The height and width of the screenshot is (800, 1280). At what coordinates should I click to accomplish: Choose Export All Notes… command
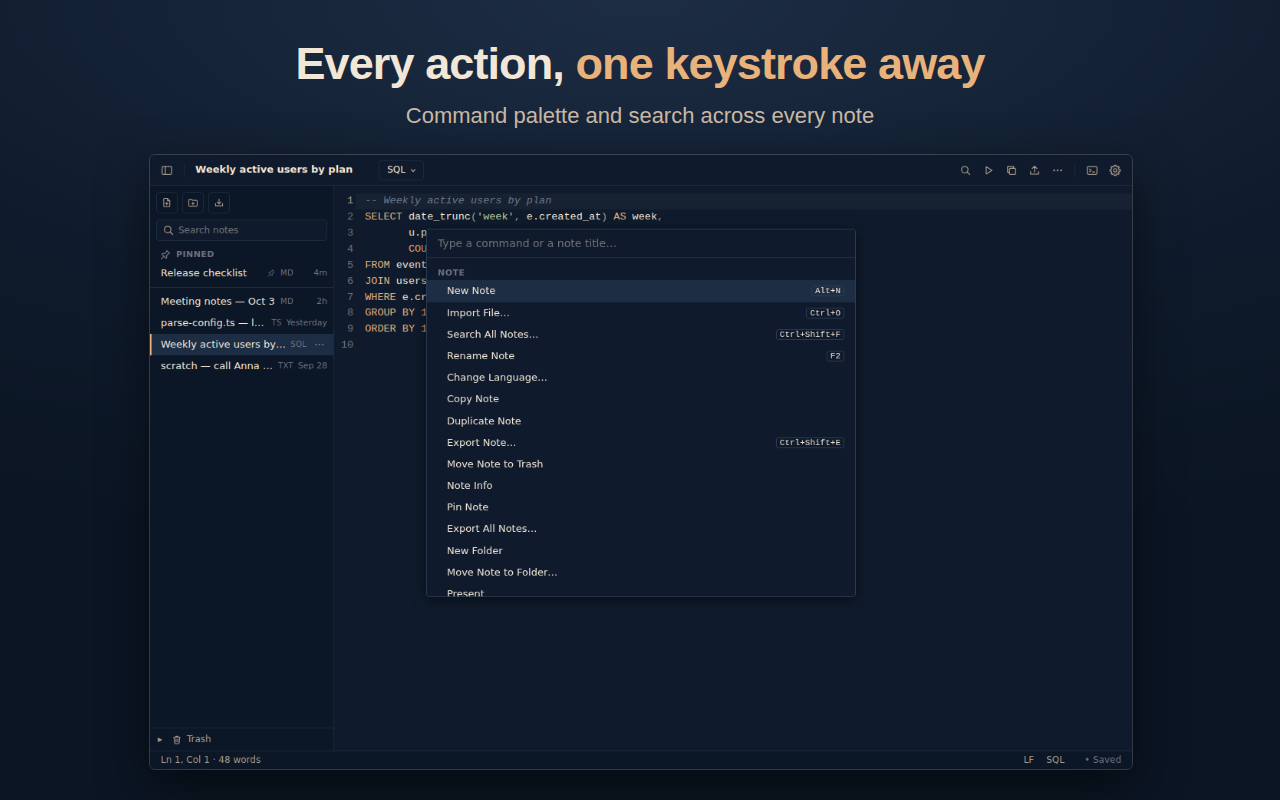641,529
